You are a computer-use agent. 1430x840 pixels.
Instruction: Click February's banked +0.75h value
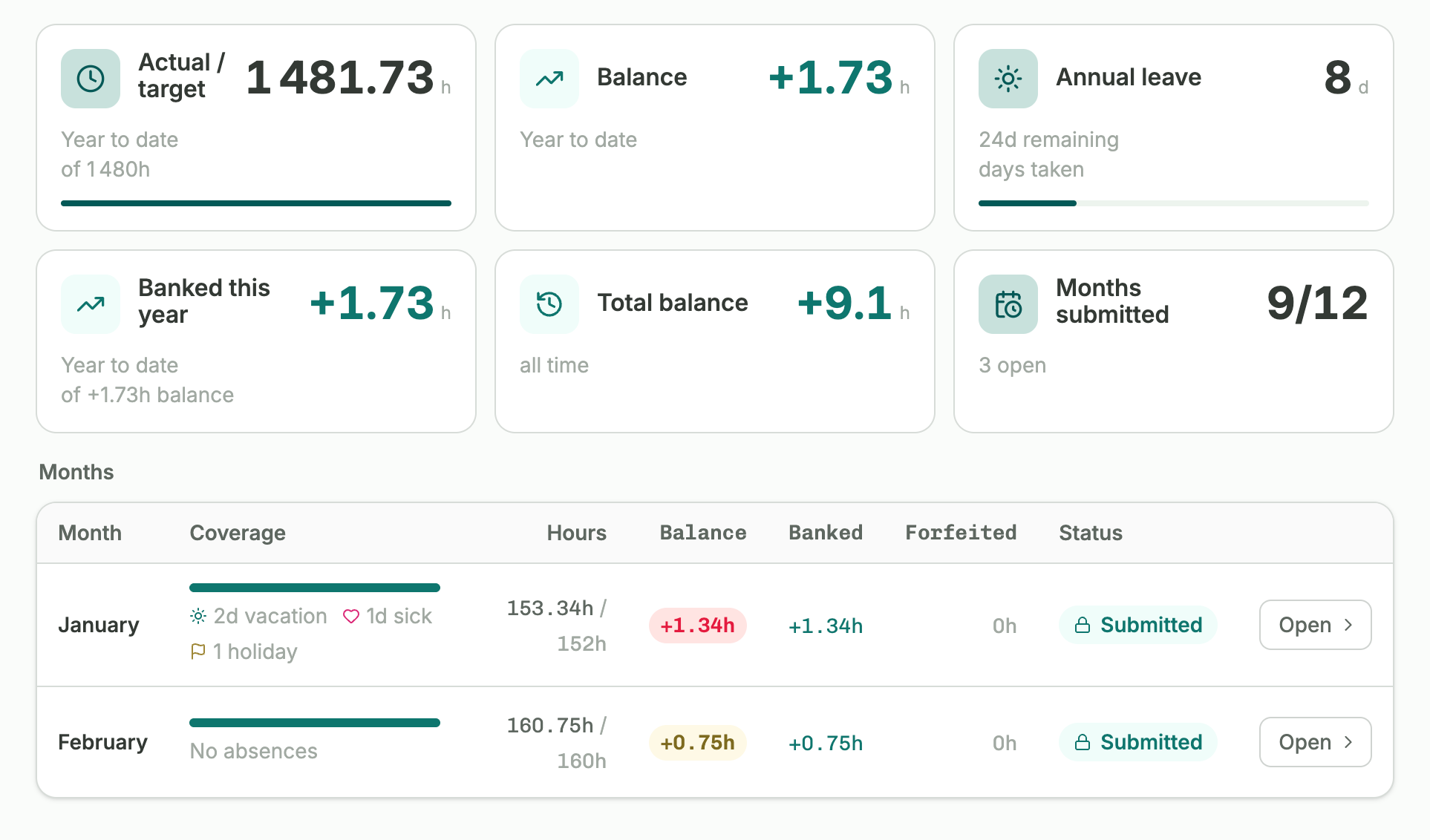tap(826, 744)
